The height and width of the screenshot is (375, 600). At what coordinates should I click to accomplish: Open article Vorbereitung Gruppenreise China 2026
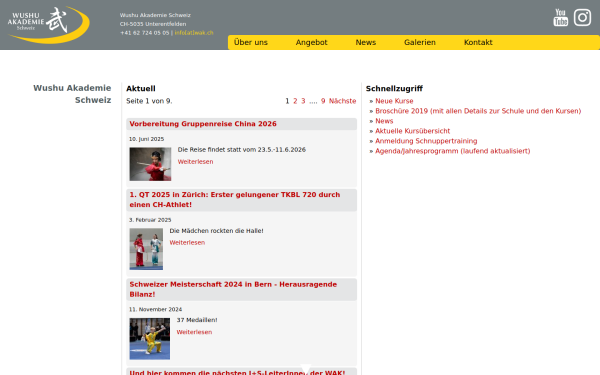[x=203, y=124]
